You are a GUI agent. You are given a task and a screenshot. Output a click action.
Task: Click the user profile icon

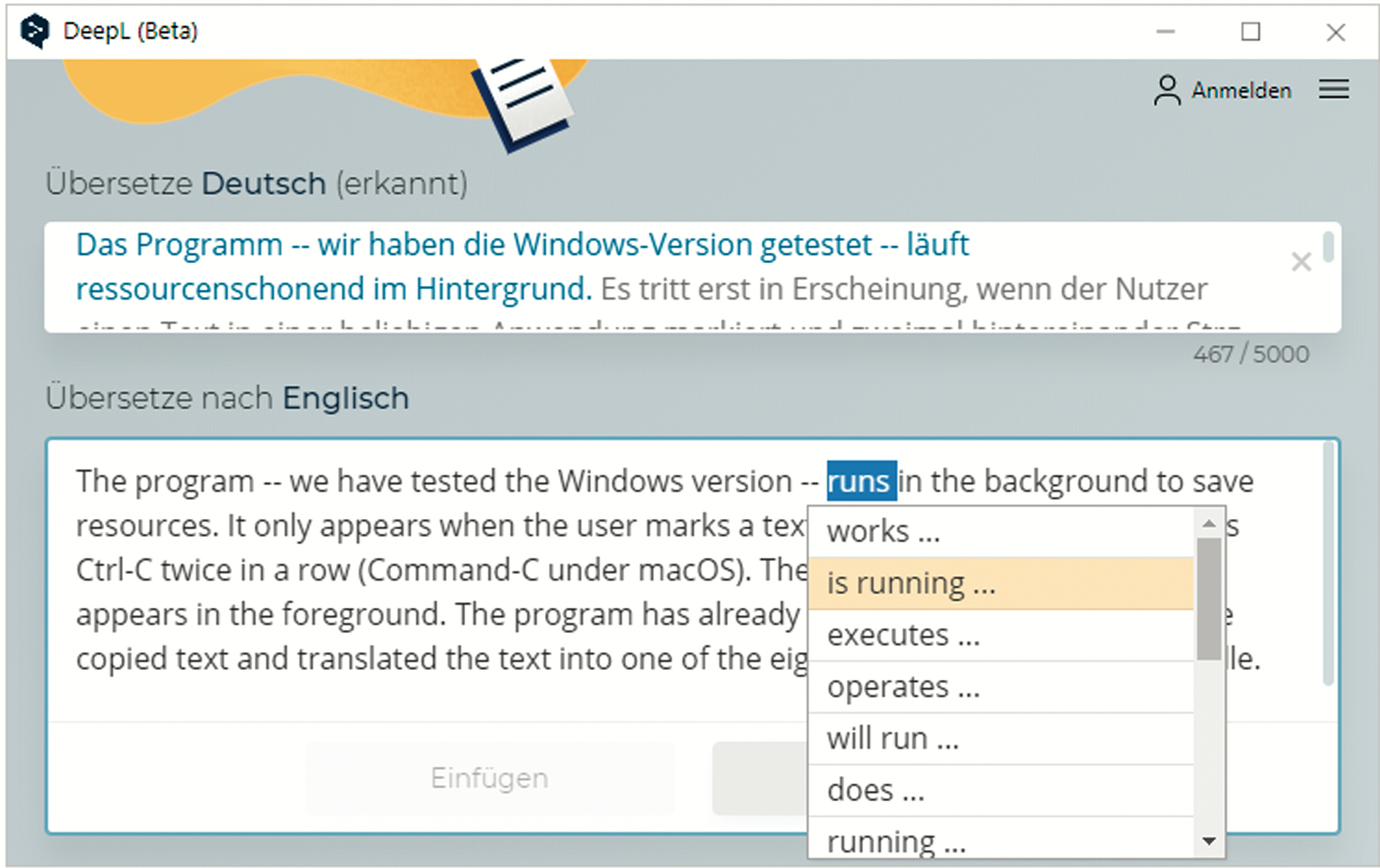point(1166,91)
